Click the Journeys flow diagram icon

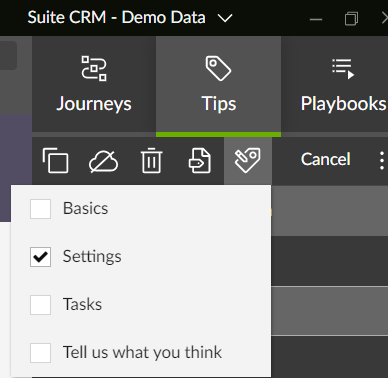pyautogui.click(x=94, y=68)
